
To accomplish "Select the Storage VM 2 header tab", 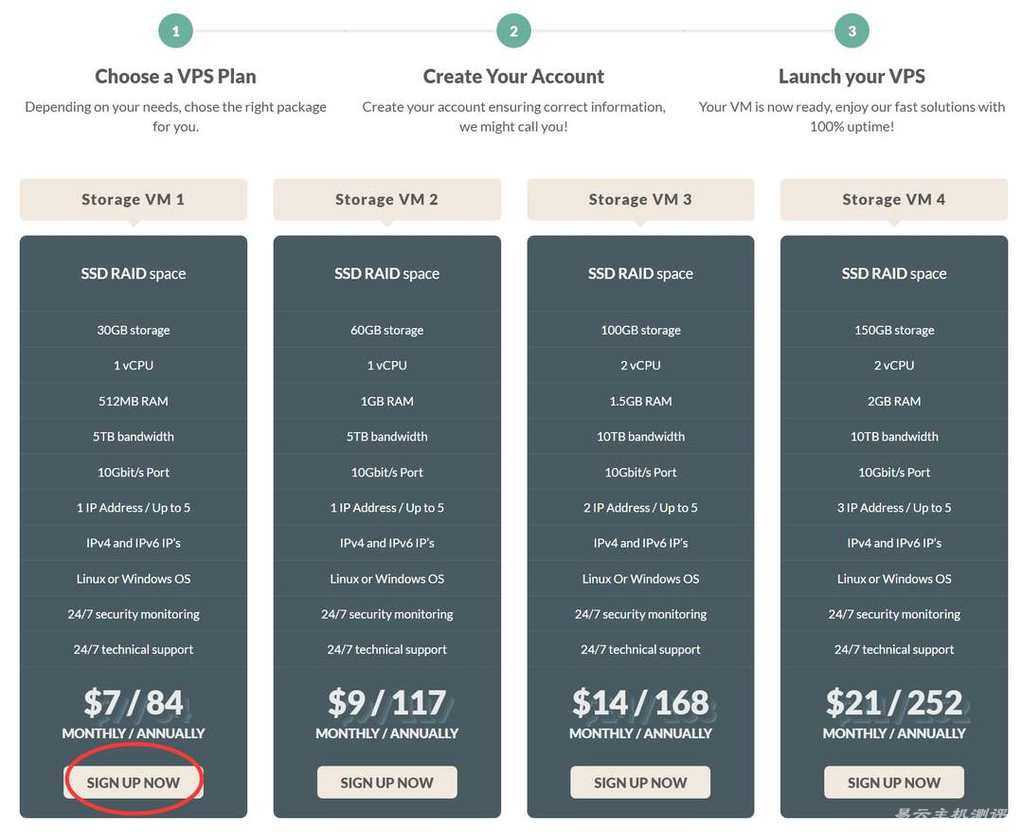I will 387,200.
